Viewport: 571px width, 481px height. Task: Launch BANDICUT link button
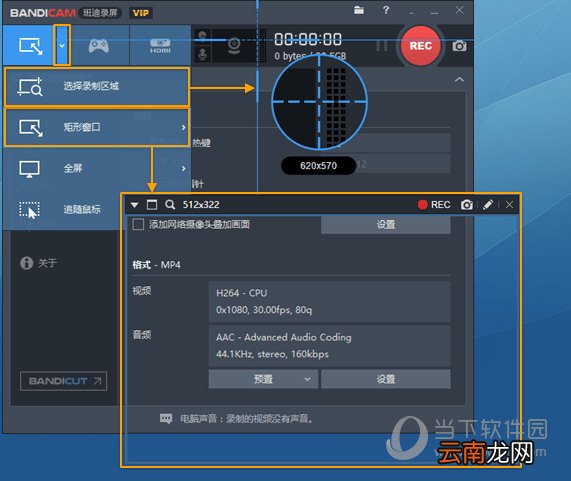(64, 381)
